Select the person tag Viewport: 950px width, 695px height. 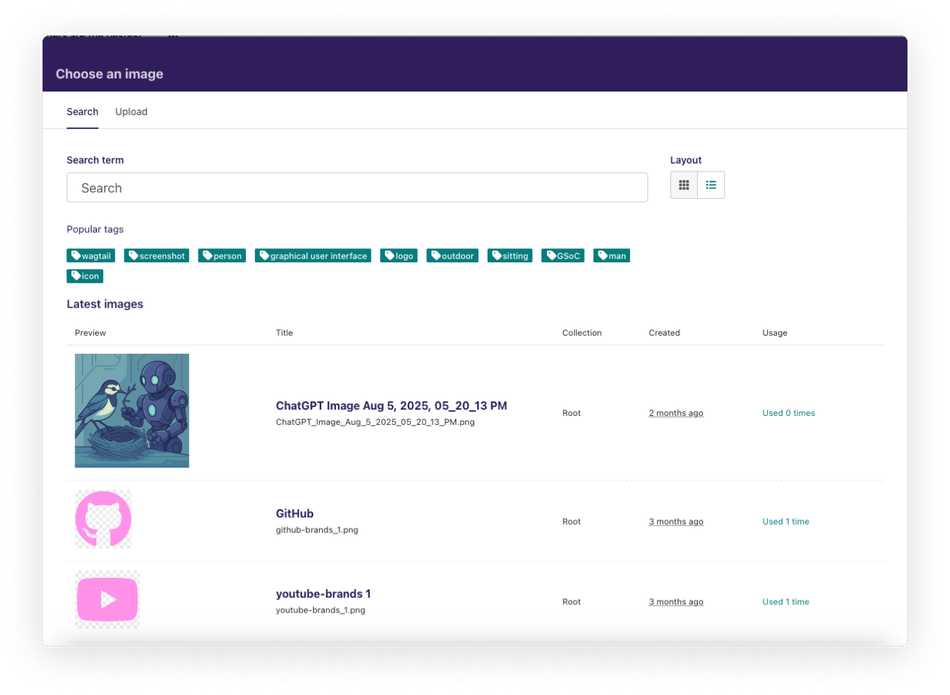(x=221, y=255)
